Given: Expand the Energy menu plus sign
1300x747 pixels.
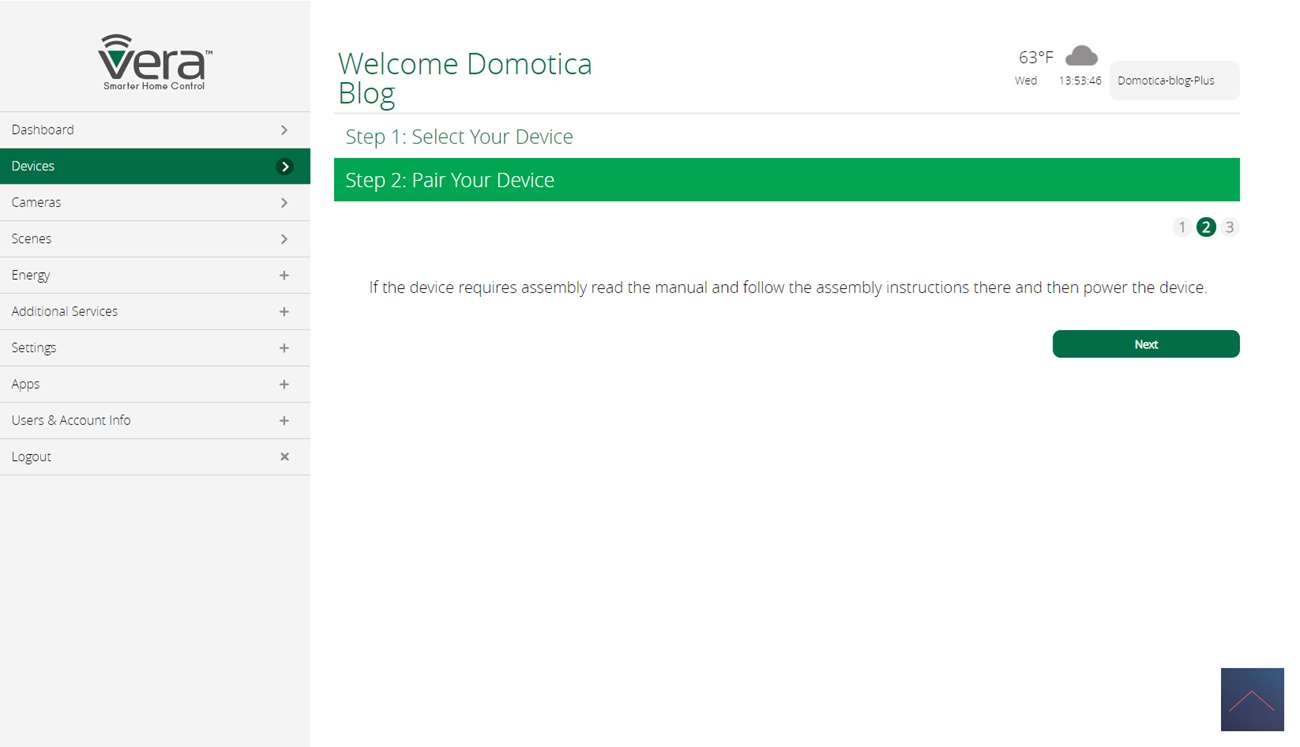Looking at the screenshot, I should point(284,275).
